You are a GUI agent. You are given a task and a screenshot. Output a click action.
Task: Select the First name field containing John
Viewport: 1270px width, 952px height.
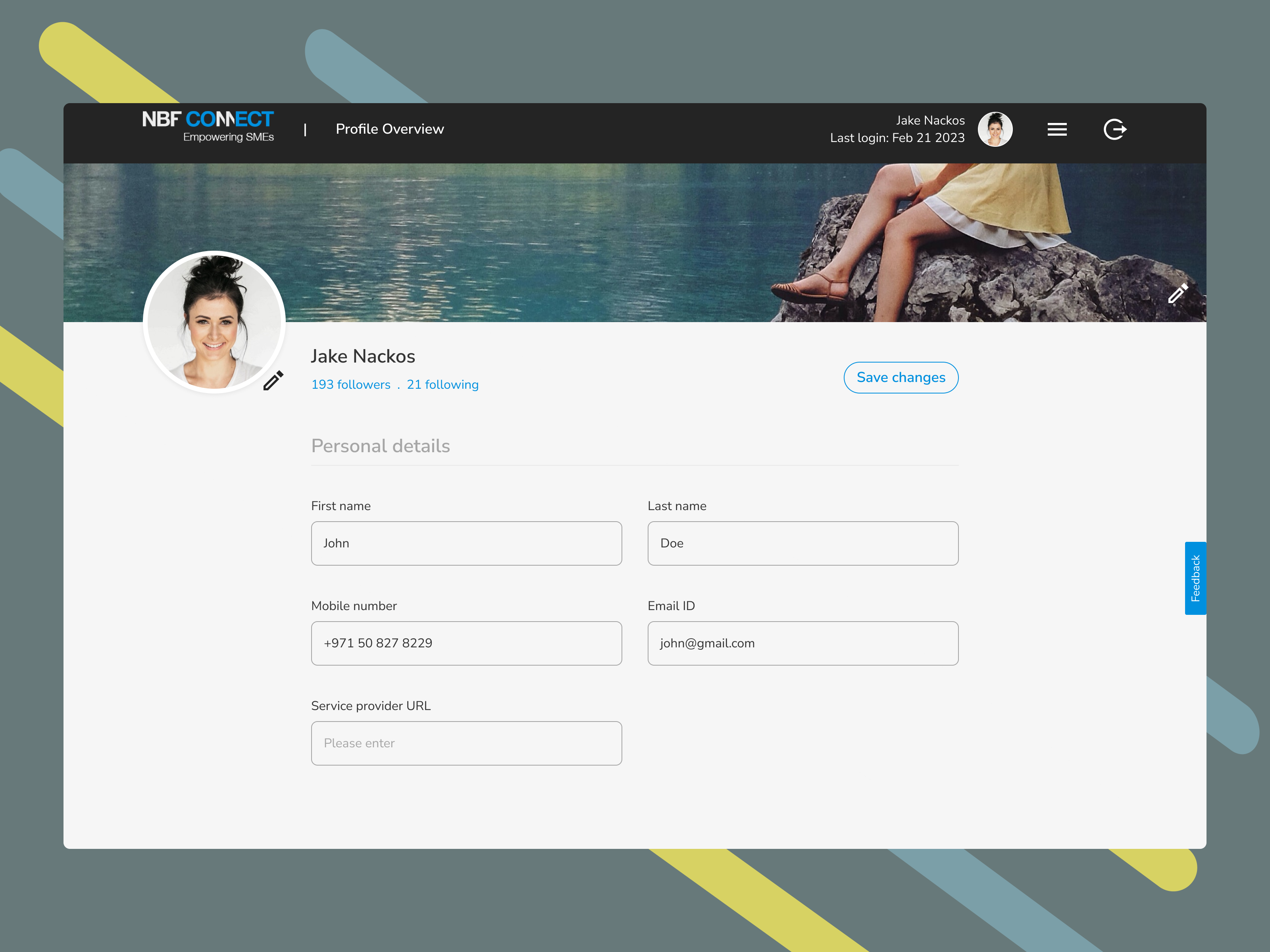click(x=466, y=543)
